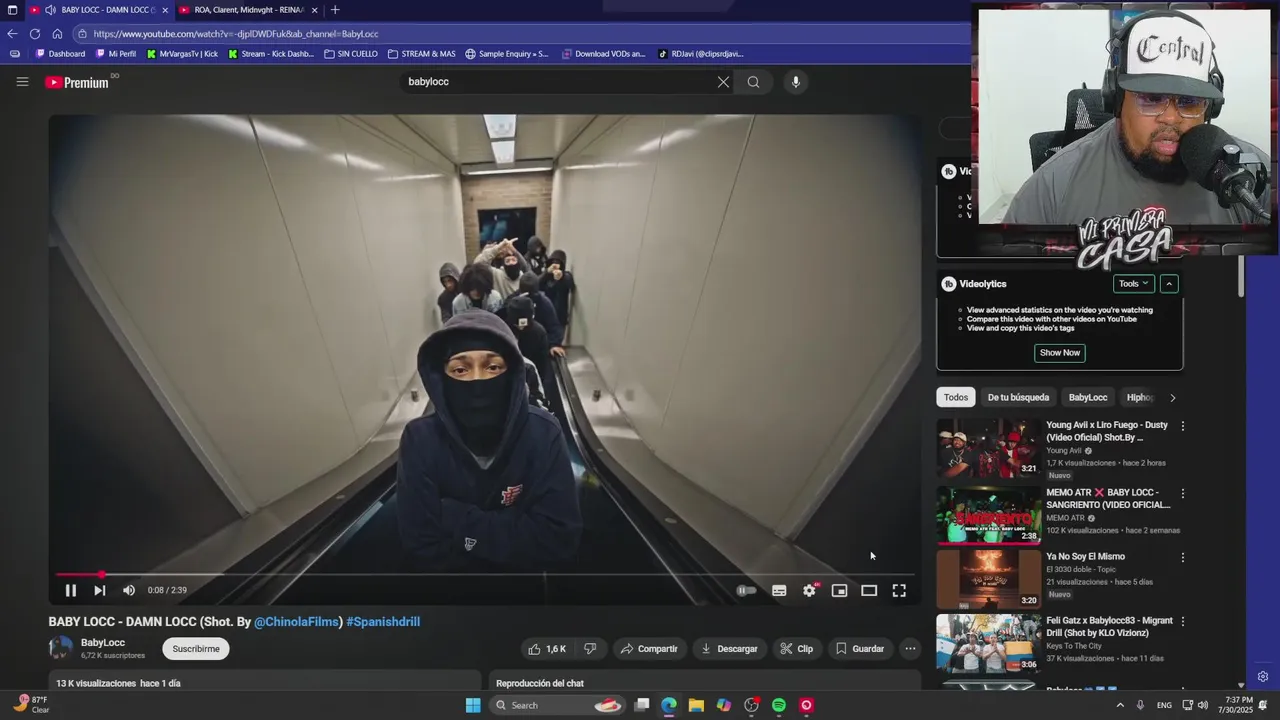The image size is (1280, 720).
Task: Select the BabyLocc filter chip
Action: 1088,397
